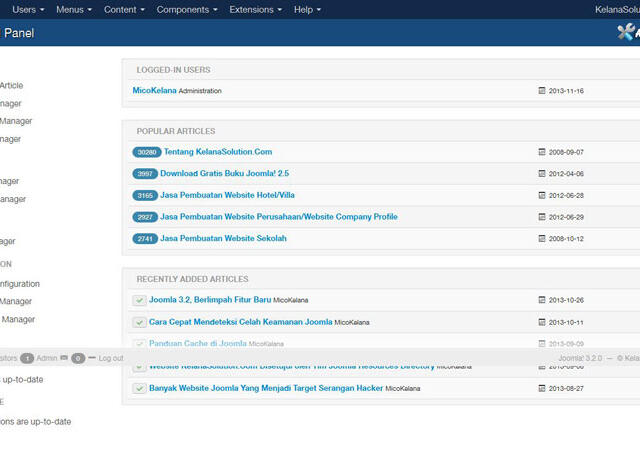
Task: Click the Joomla wrench logo icon
Action: (626, 32)
